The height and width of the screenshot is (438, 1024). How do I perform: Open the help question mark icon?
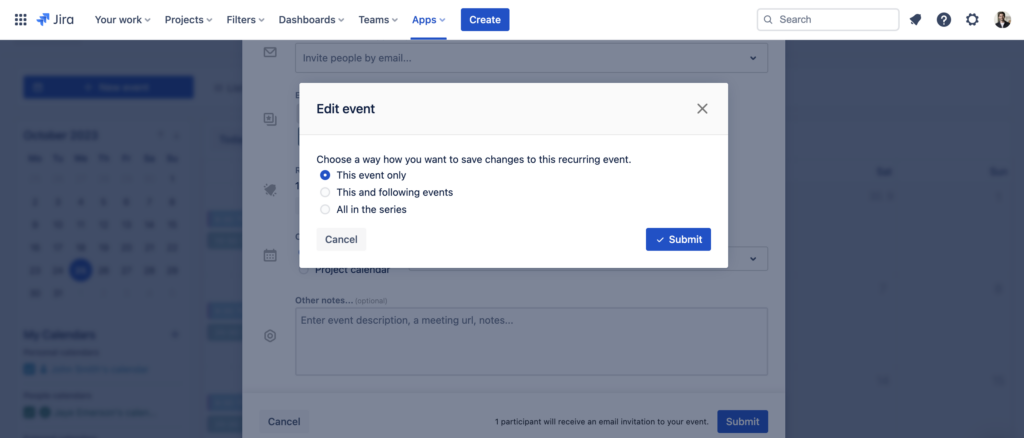click(x=943, y=19)
